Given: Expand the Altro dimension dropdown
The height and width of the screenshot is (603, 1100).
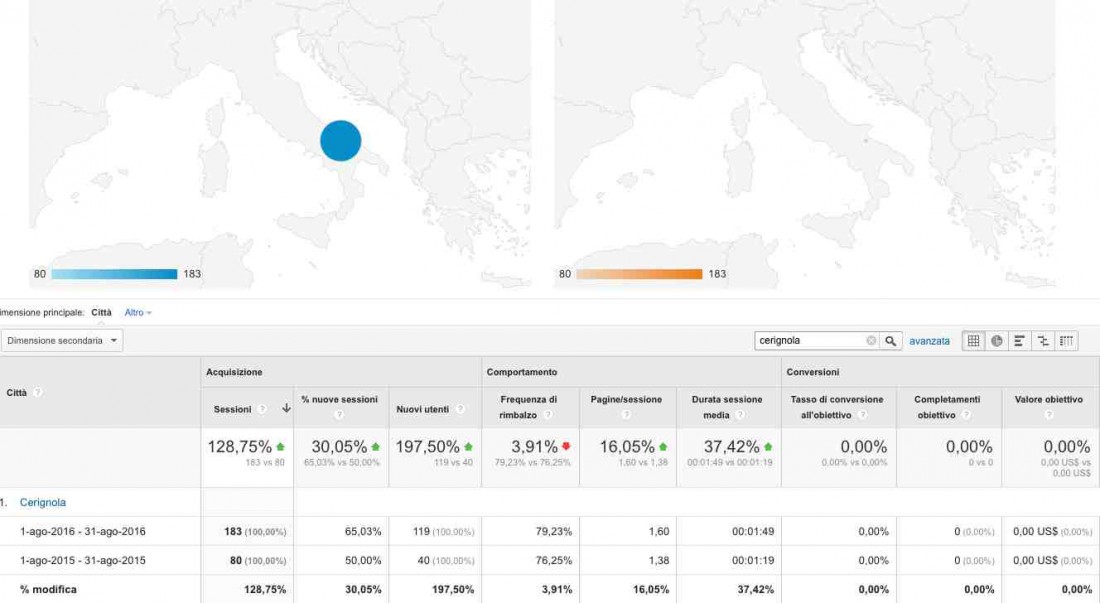Looking at the screenshot, I should [138, 313].
